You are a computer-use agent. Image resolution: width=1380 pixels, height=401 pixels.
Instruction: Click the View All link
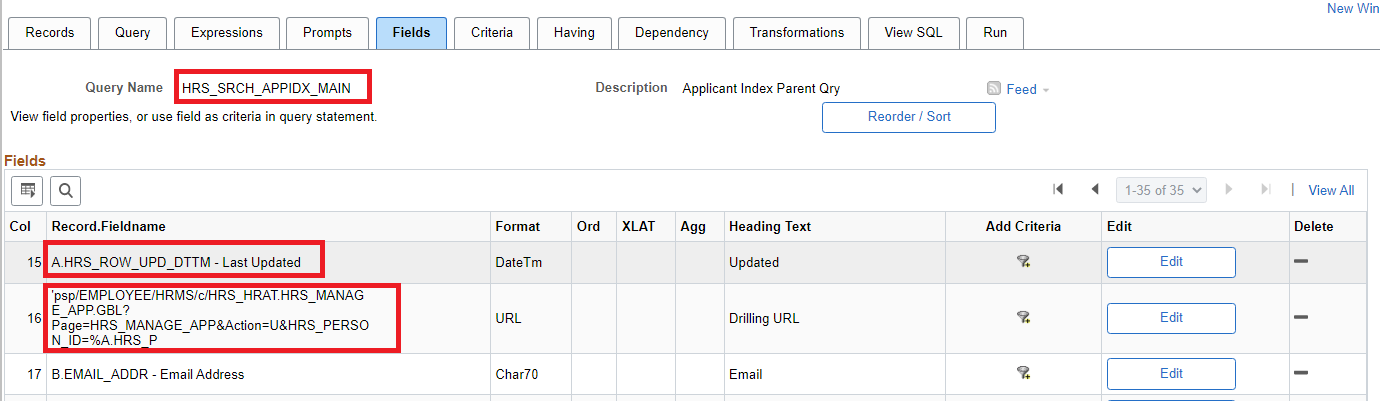tap(1331, 190)
